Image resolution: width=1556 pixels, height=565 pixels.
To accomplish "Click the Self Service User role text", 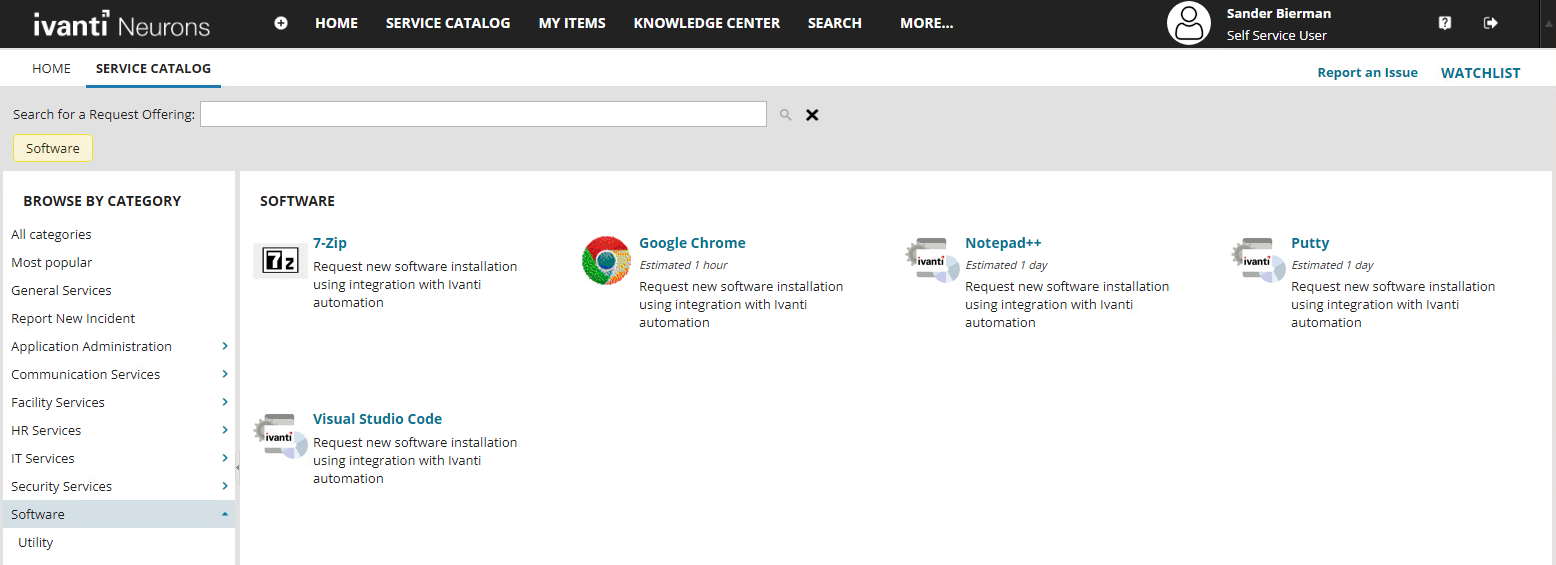I will pos(1276,35).
